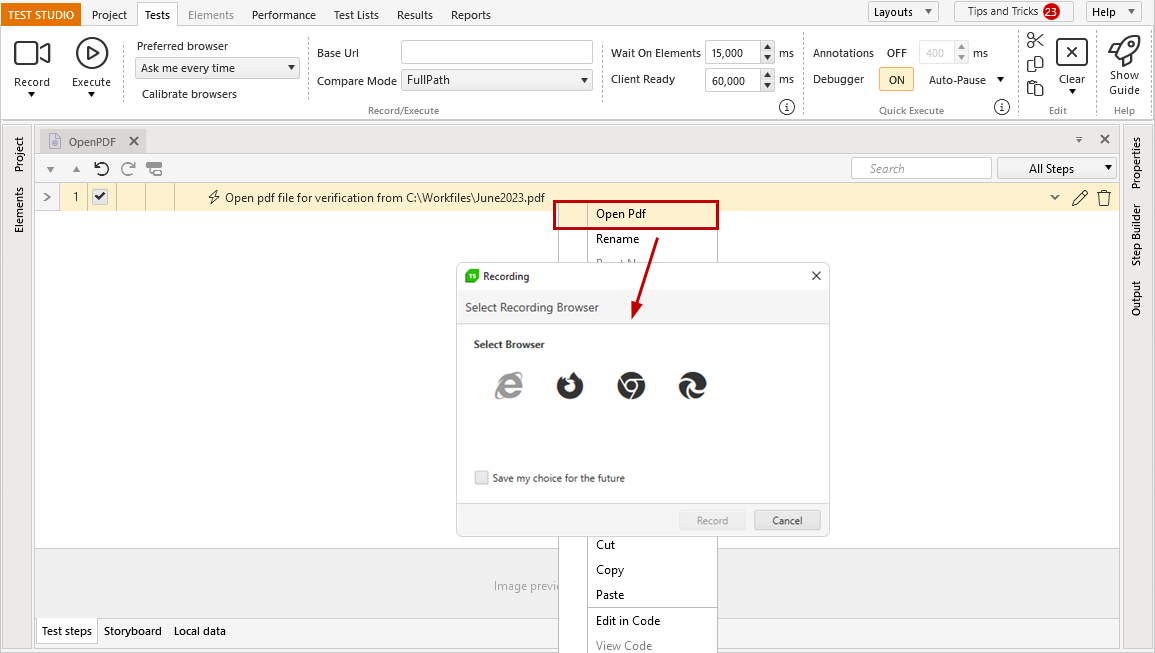Viewport: 1155px width, 653px height.
Task: Click the Base Url input field
Action: [497, 52]
